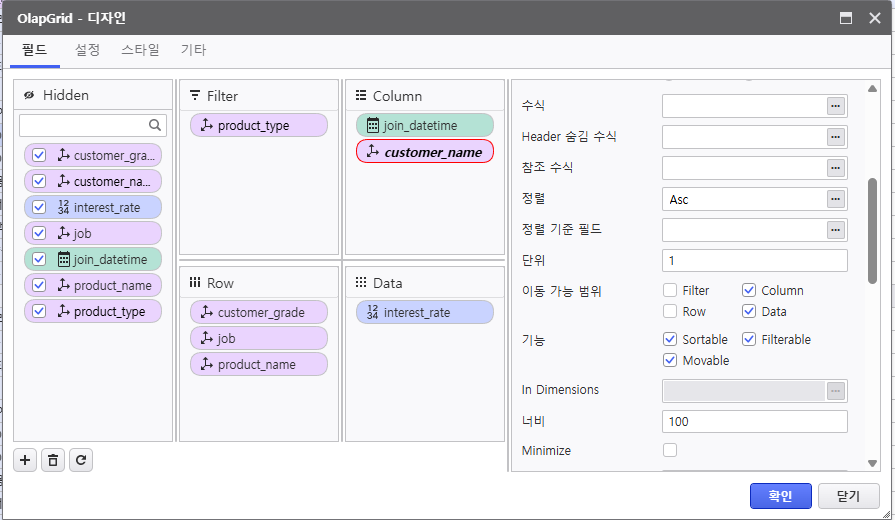Image resolution: width=895 pixels, height=520 pixels.
Task: Click dimension icon of product_name in Row
Action: 207,364
